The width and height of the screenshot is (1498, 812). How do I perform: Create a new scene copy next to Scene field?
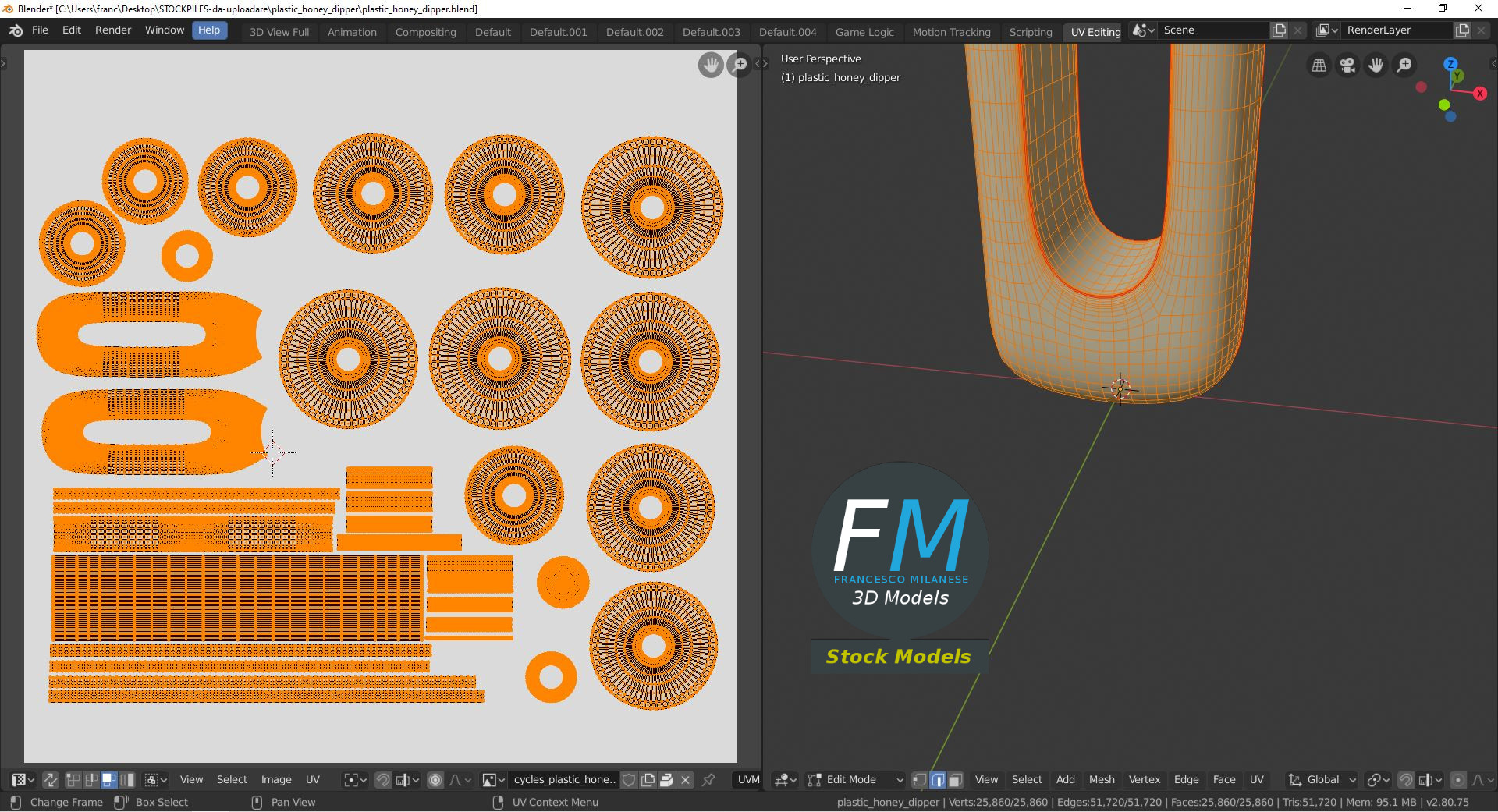(1279, 30)
